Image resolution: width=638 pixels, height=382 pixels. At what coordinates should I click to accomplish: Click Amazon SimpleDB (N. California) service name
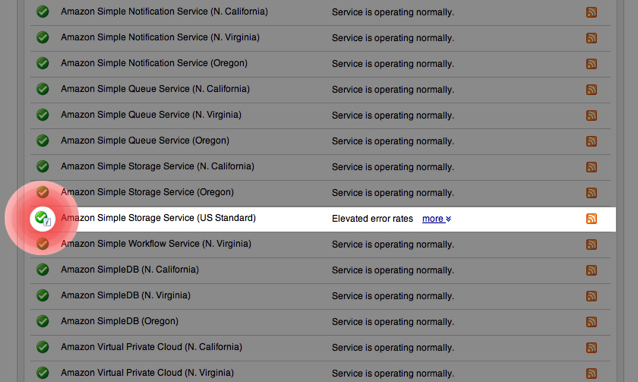[130, 269]
